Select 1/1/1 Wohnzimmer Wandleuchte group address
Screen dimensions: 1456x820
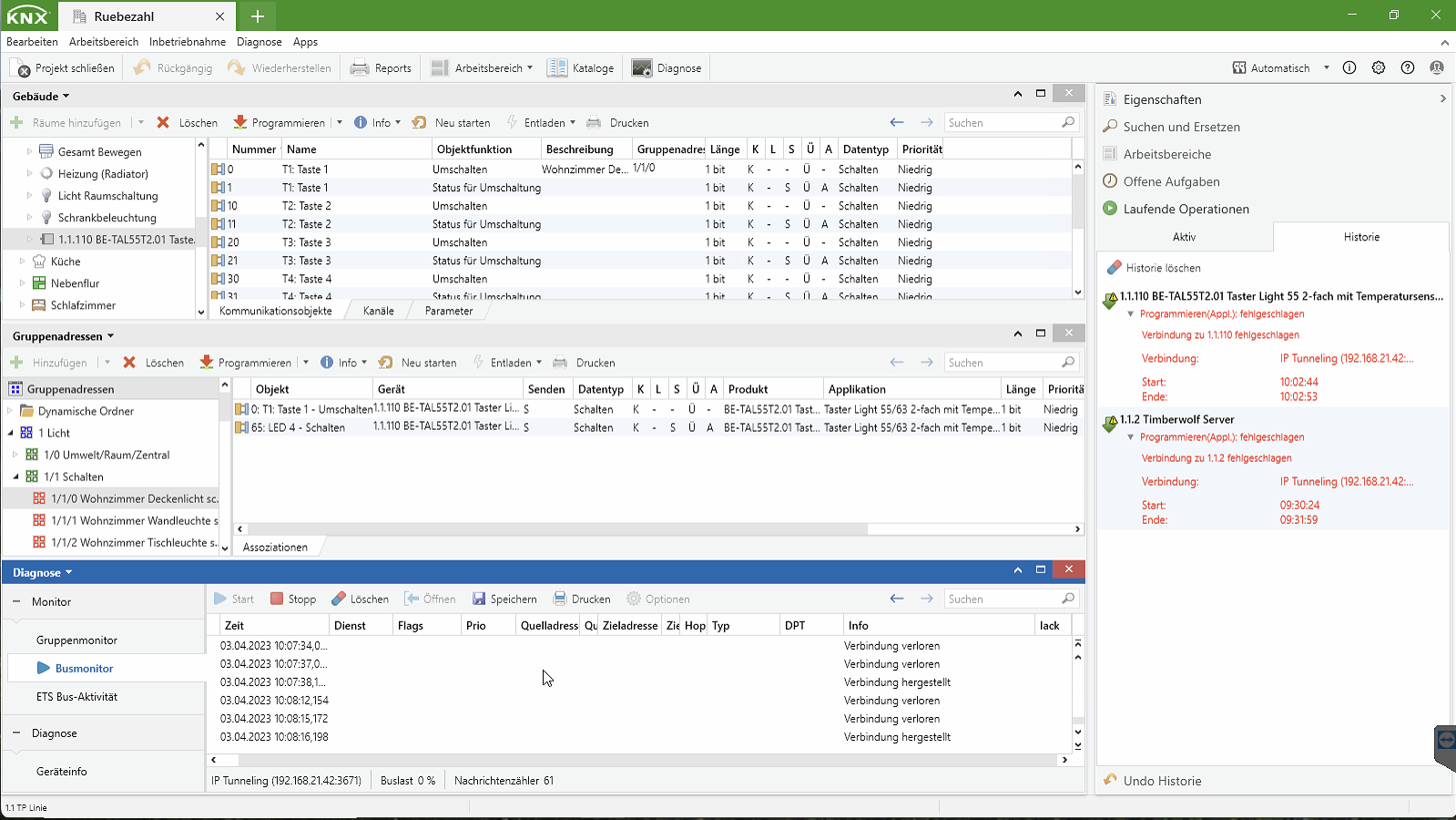coord(126,520)
